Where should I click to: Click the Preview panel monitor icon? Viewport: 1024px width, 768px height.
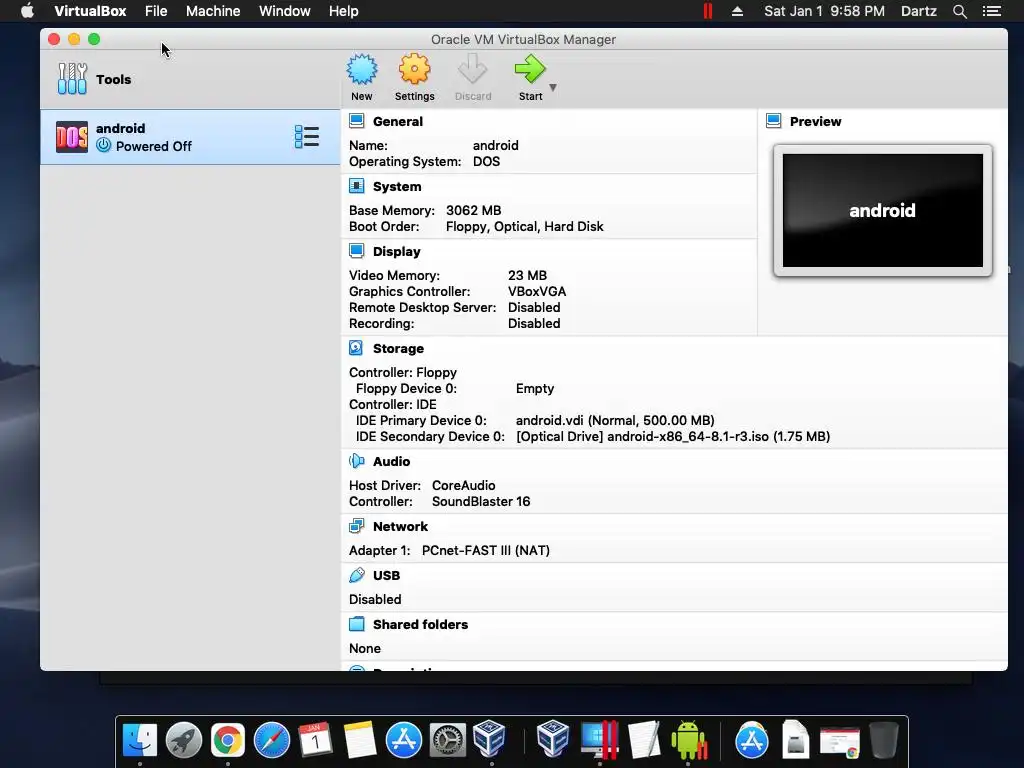[x=774, y=121]
